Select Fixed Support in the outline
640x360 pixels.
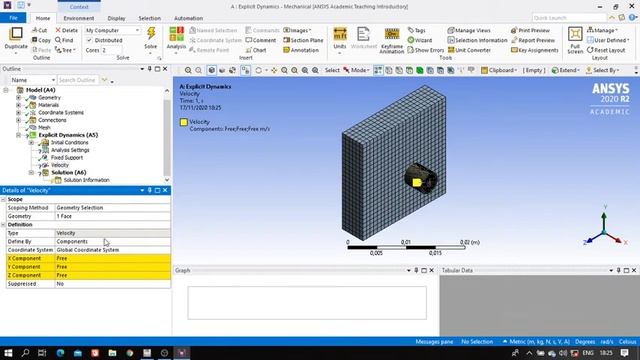tap(67, 158)
